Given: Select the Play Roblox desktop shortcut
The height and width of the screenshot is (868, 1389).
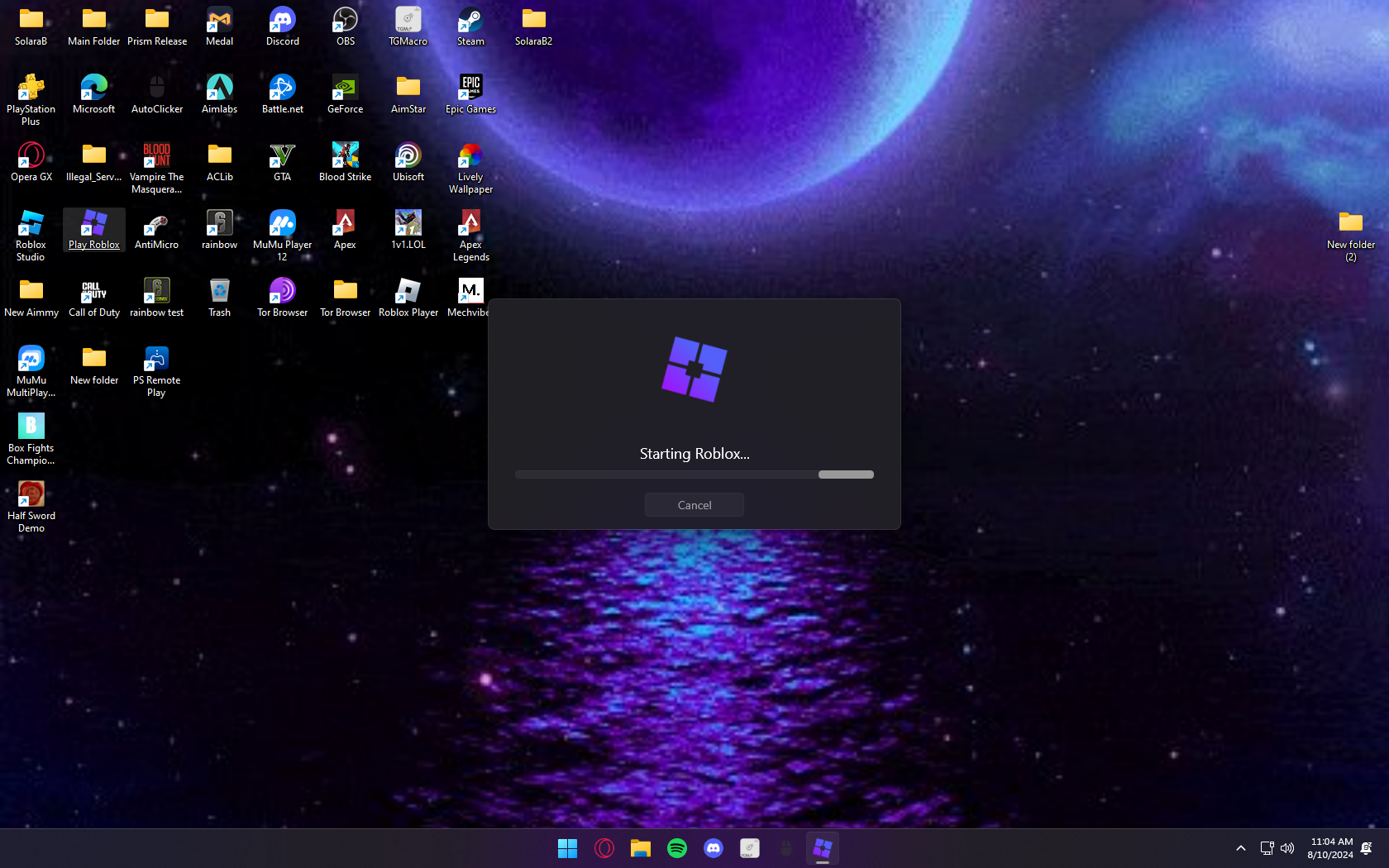Looking at the screenshot, I should point(94,230).
